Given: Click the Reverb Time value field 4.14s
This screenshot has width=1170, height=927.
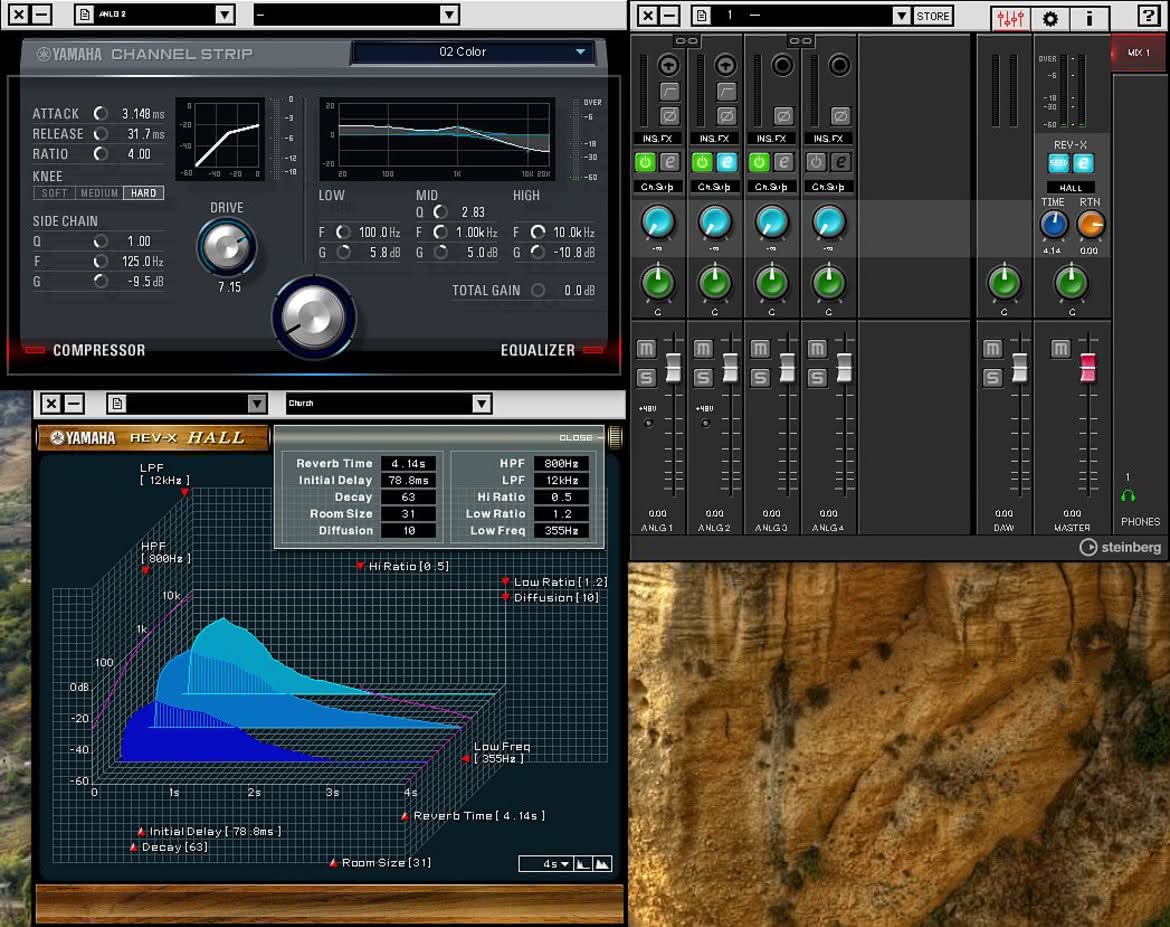Looking at the screenshot, I should click(x=408, y=464).
